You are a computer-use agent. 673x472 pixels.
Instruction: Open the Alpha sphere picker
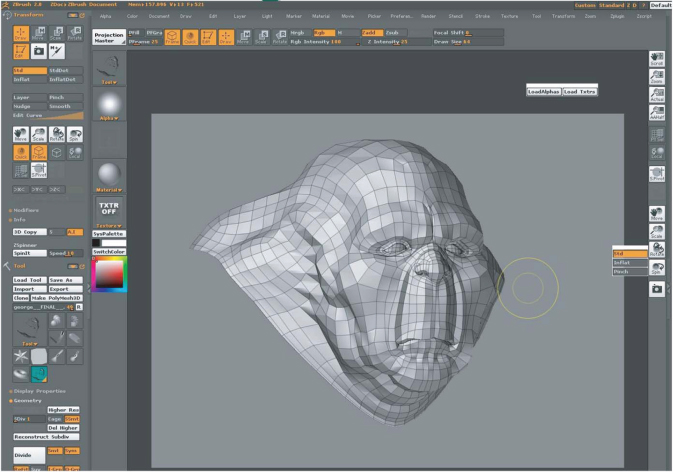tap(108, 104)
